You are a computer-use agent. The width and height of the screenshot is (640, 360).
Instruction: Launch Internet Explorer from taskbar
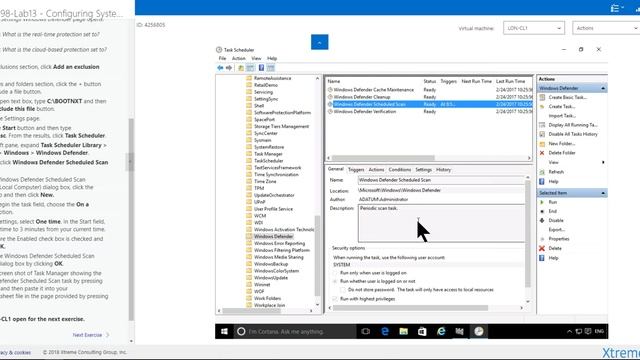(x=441, y=331)
